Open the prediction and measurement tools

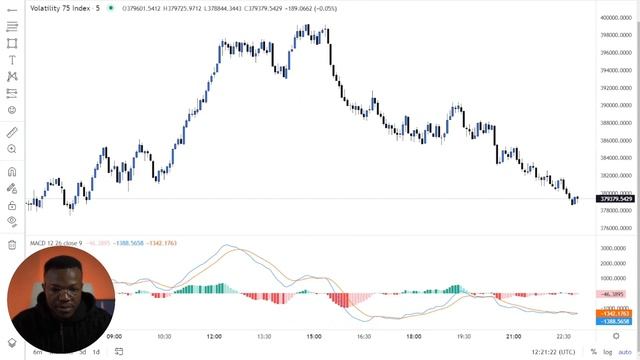(12, 93)
